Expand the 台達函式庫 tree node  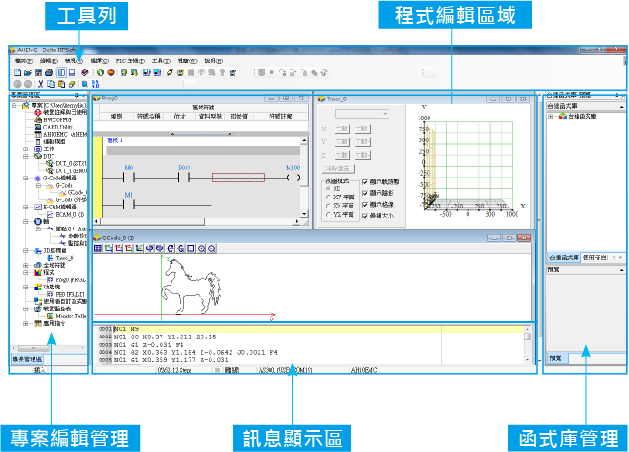coord(551,117)
